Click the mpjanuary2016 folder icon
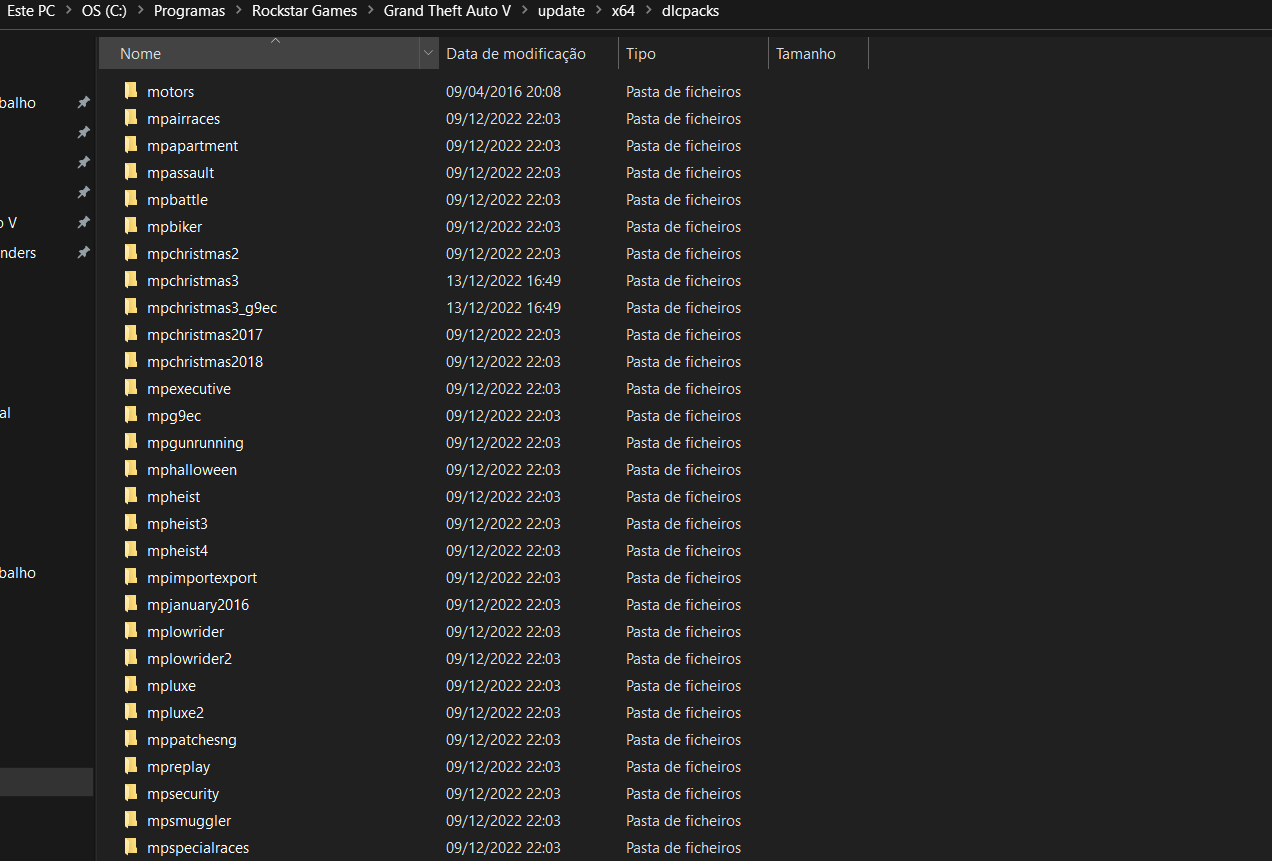 (x=130, y=604)
